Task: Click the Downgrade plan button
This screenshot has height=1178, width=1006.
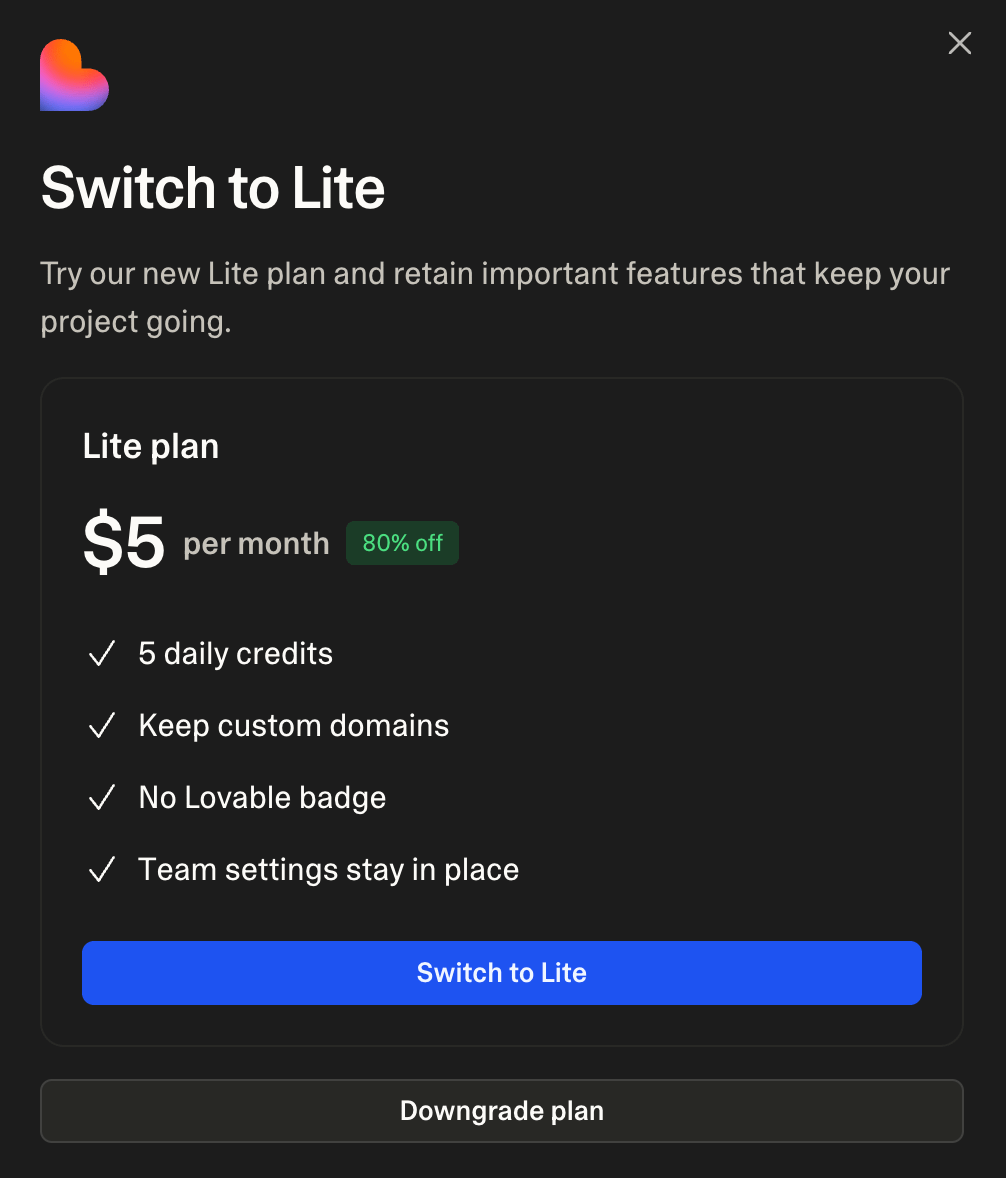Action: tap(501, 1110)
